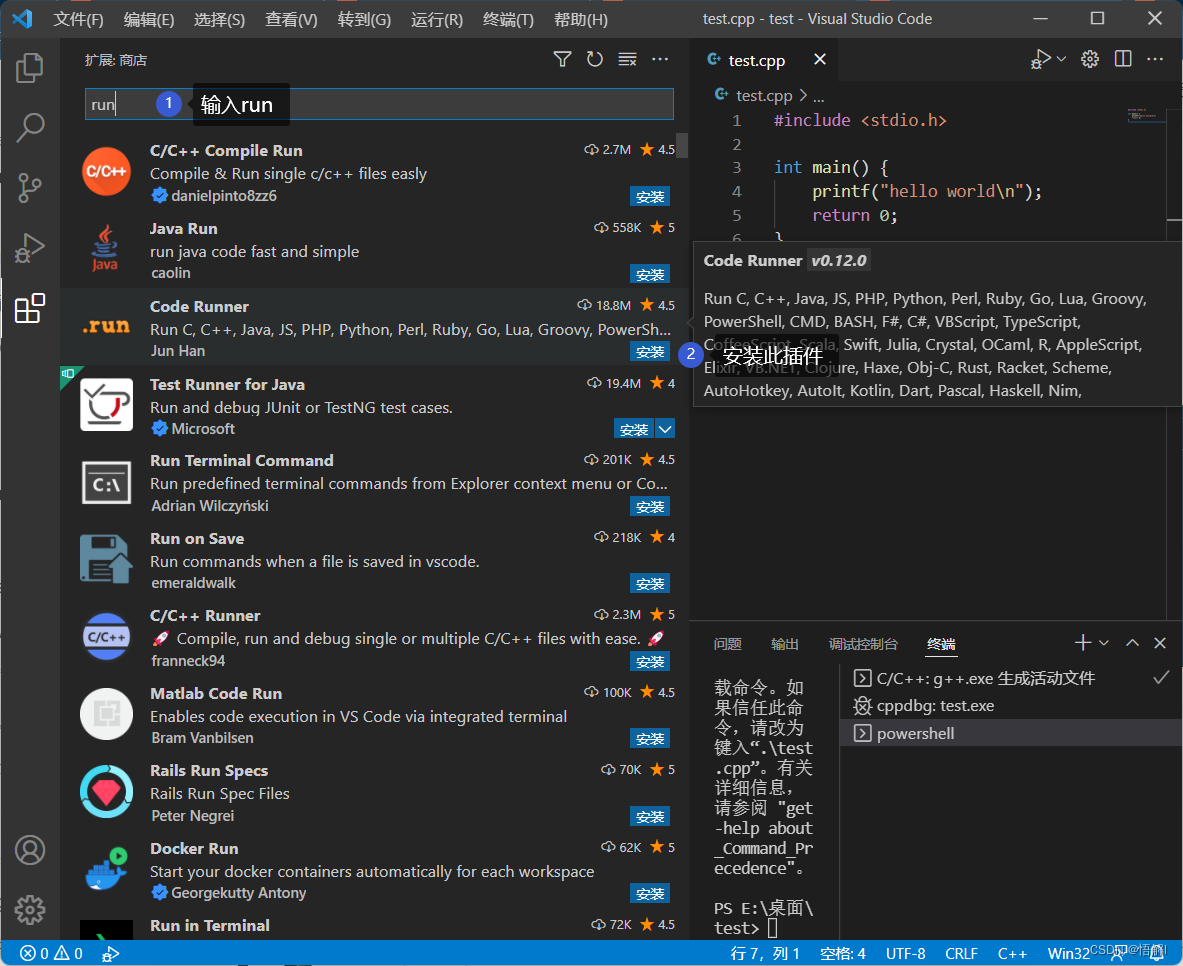The image size is (1183, 966).
Task: Install the Rails Run Specs extension
Action: 650,817
